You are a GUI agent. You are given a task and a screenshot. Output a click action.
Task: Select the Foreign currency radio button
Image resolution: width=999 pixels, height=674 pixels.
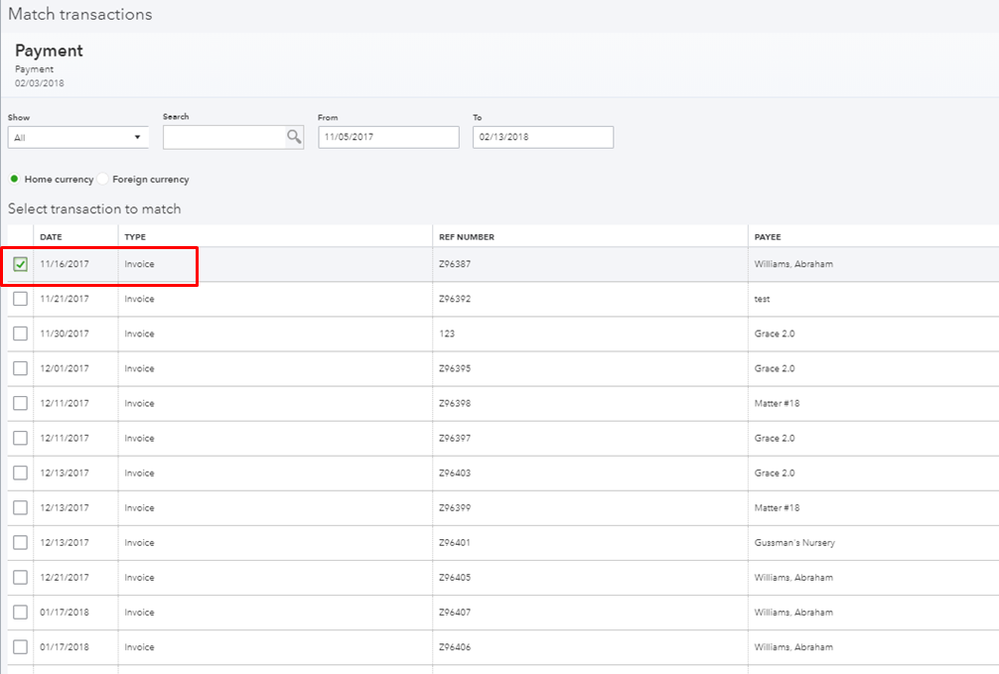[103, 179]
